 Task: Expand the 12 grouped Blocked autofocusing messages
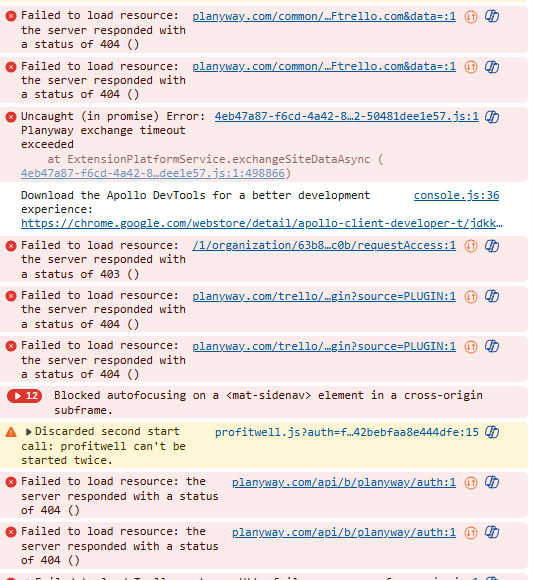24,396
